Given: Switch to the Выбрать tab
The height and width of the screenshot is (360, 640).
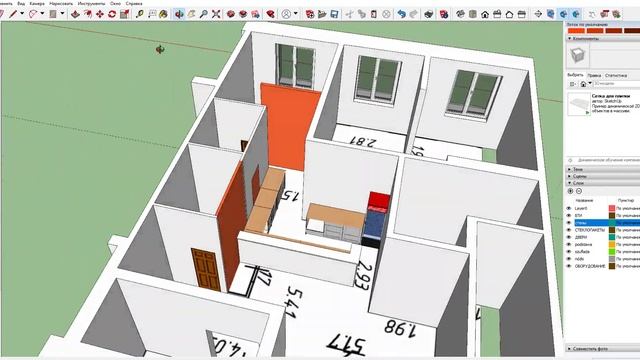Looking at the screenshot, I should (x=576, y=76).
